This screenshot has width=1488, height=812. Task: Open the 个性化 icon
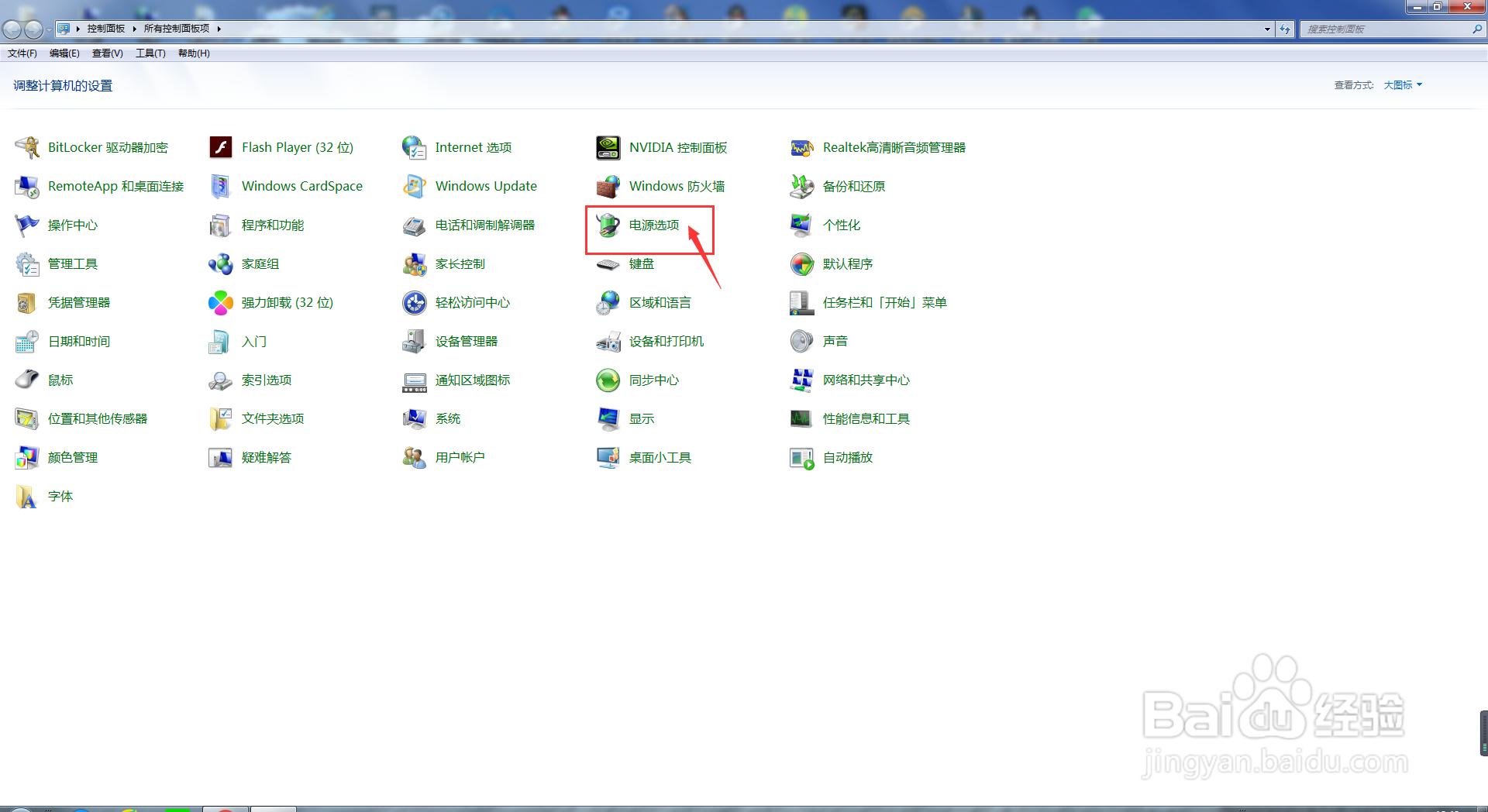pos(802,225)
